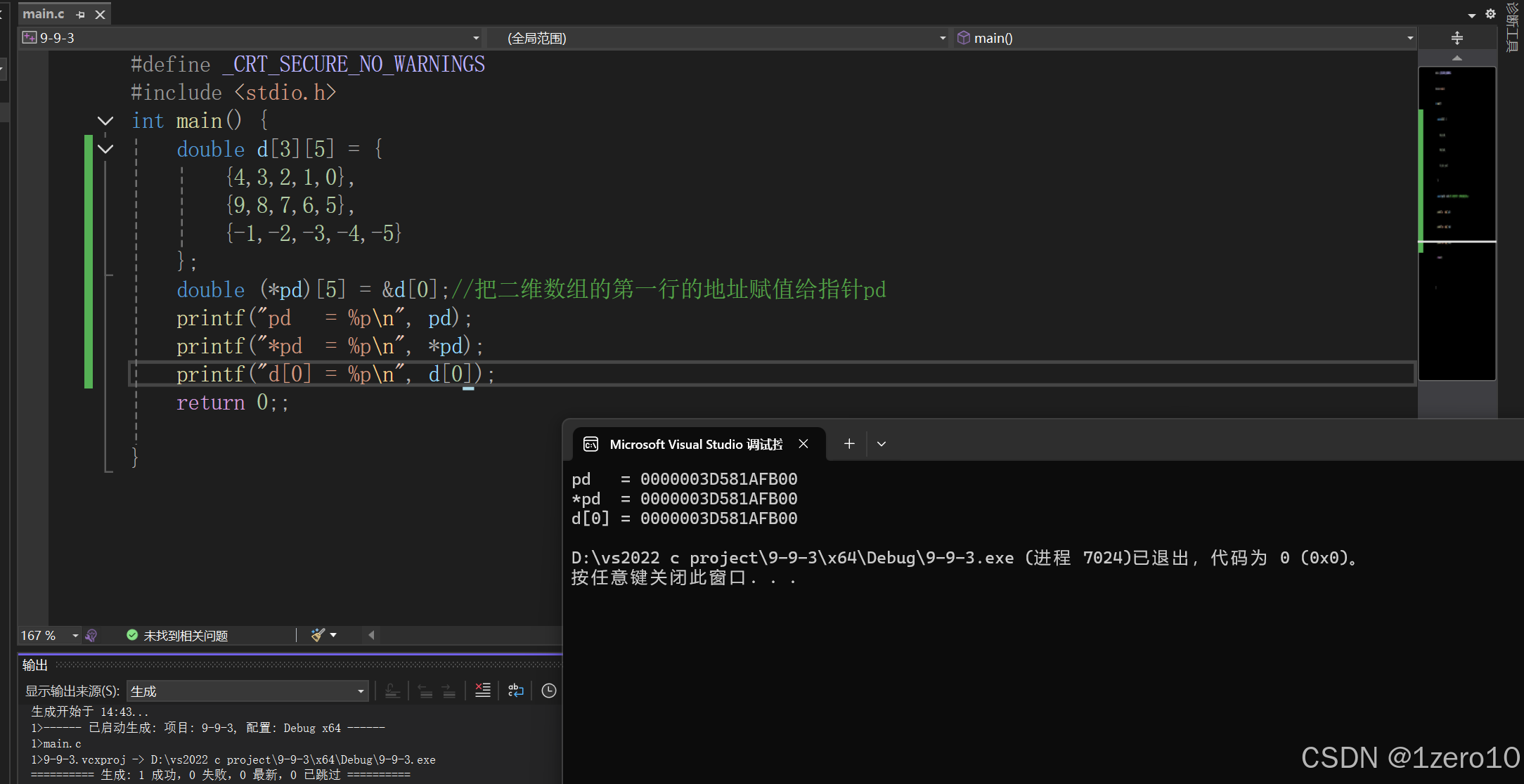Viewport: 1524px width, 784px height.
Task: Expand console tab list chevron dropdown
Action: (882, 444)
